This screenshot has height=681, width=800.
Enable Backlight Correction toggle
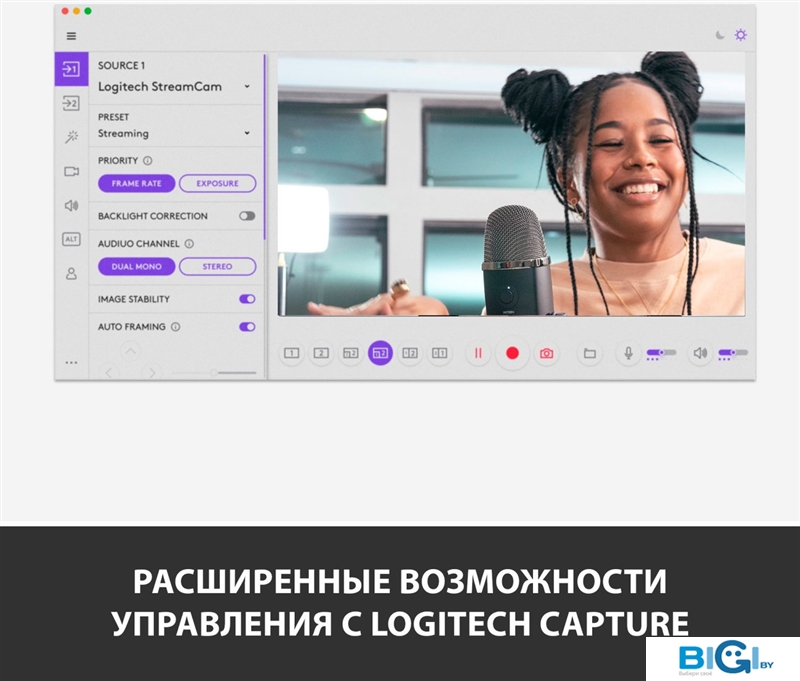tap(246, 216)
